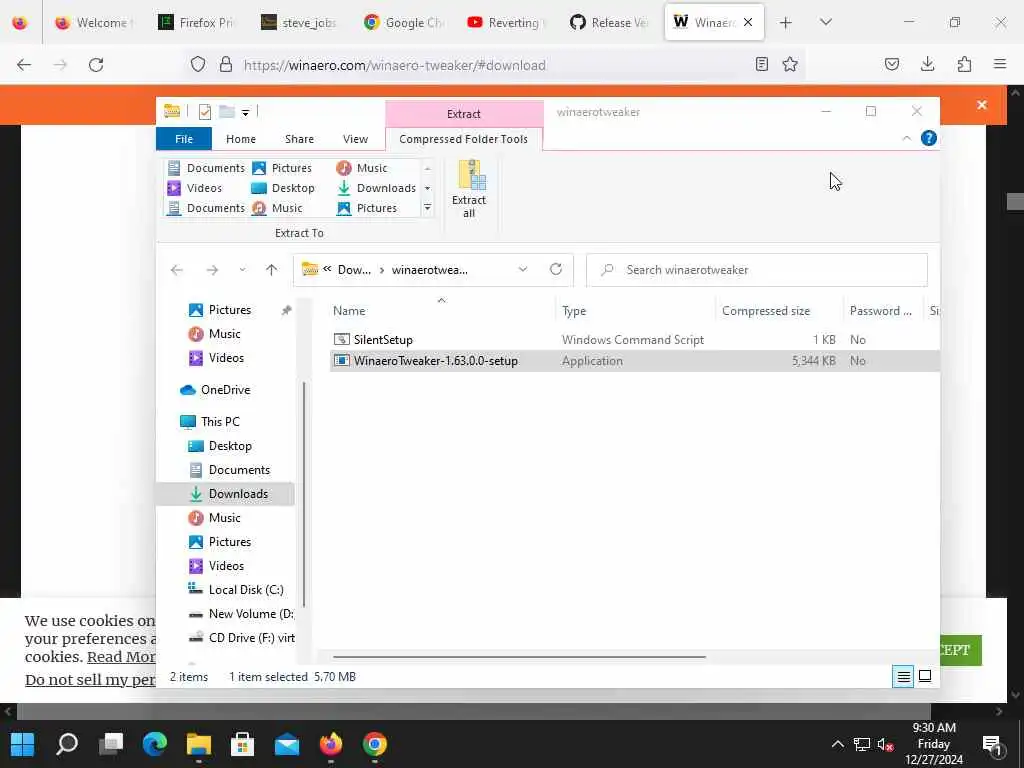
Task: Open Google Chrome from taskbar
Action: pos(374,744)
